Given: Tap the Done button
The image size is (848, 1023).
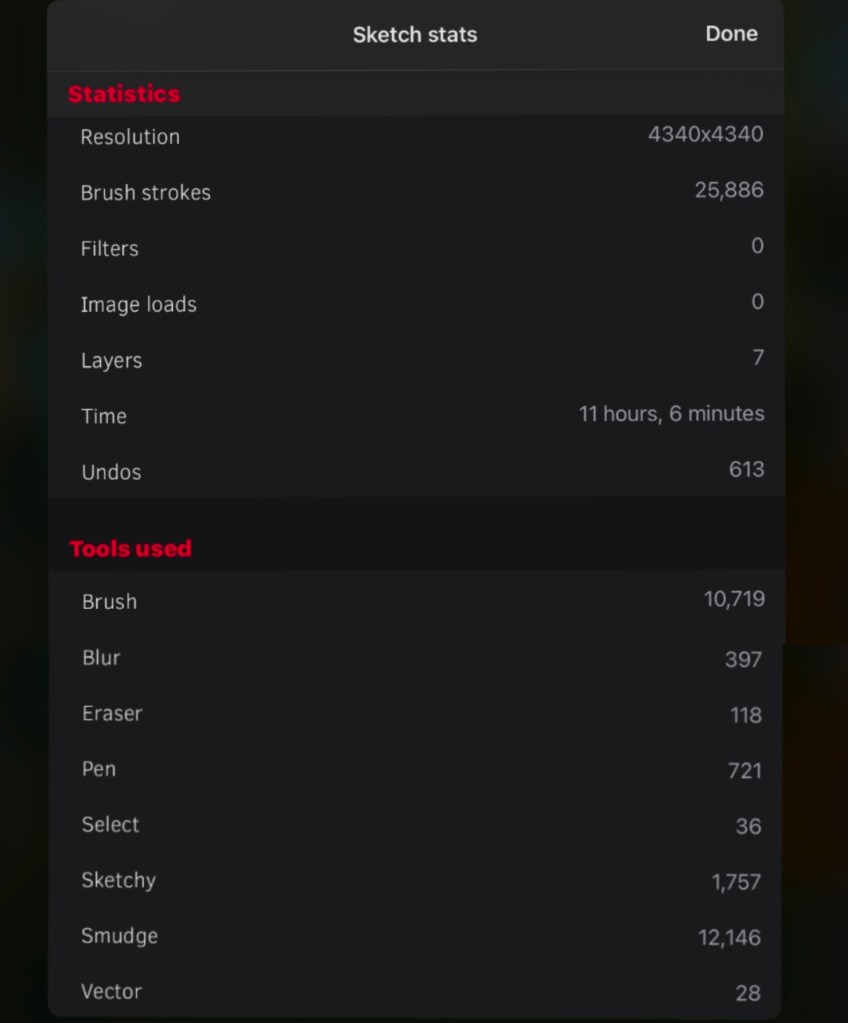Looking at the screenshot, I should 731,34.
